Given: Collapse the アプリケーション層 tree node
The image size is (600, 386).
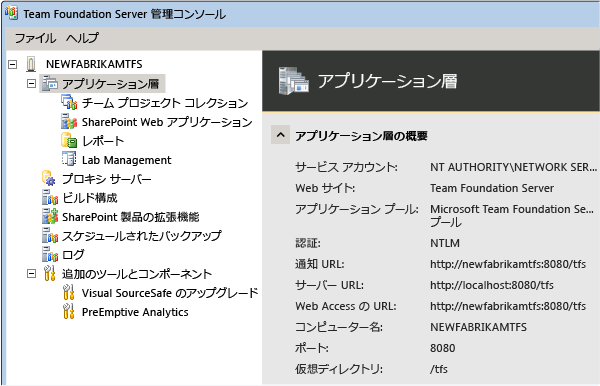Looking at the screenshot, I should pyautogui.click(x=31, y=83).
